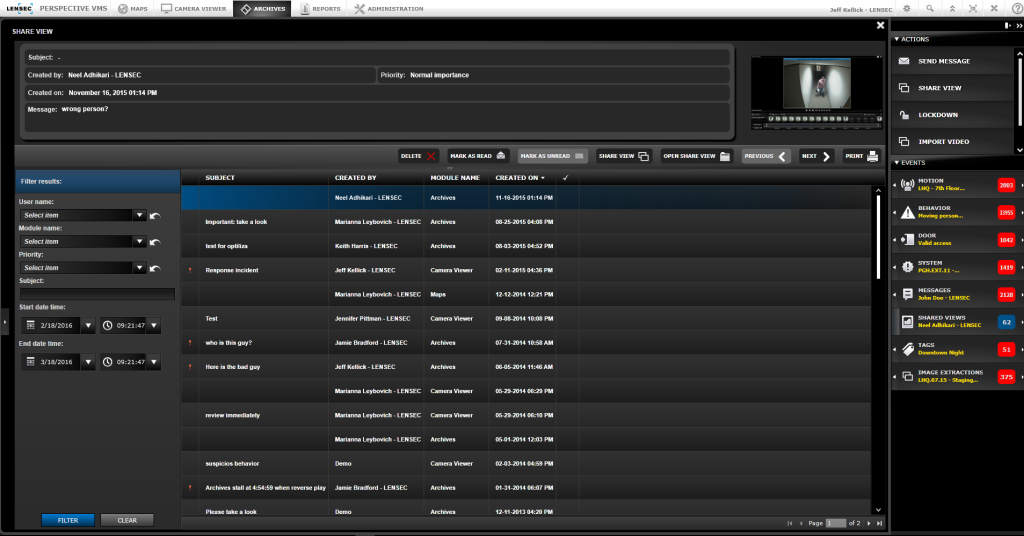1024x536 pixels.
Task: Open the start time dropdown arrow
Action: pos(154,325)
